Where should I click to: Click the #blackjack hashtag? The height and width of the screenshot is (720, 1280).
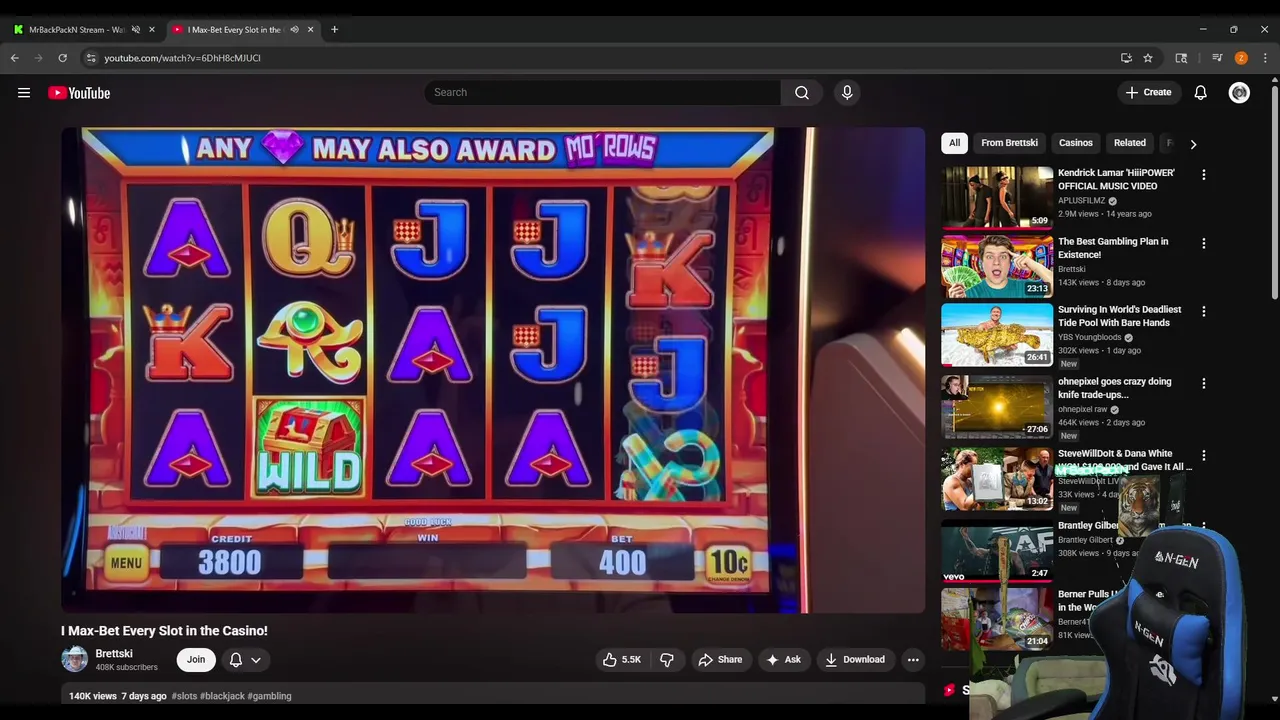pos(222,696)
